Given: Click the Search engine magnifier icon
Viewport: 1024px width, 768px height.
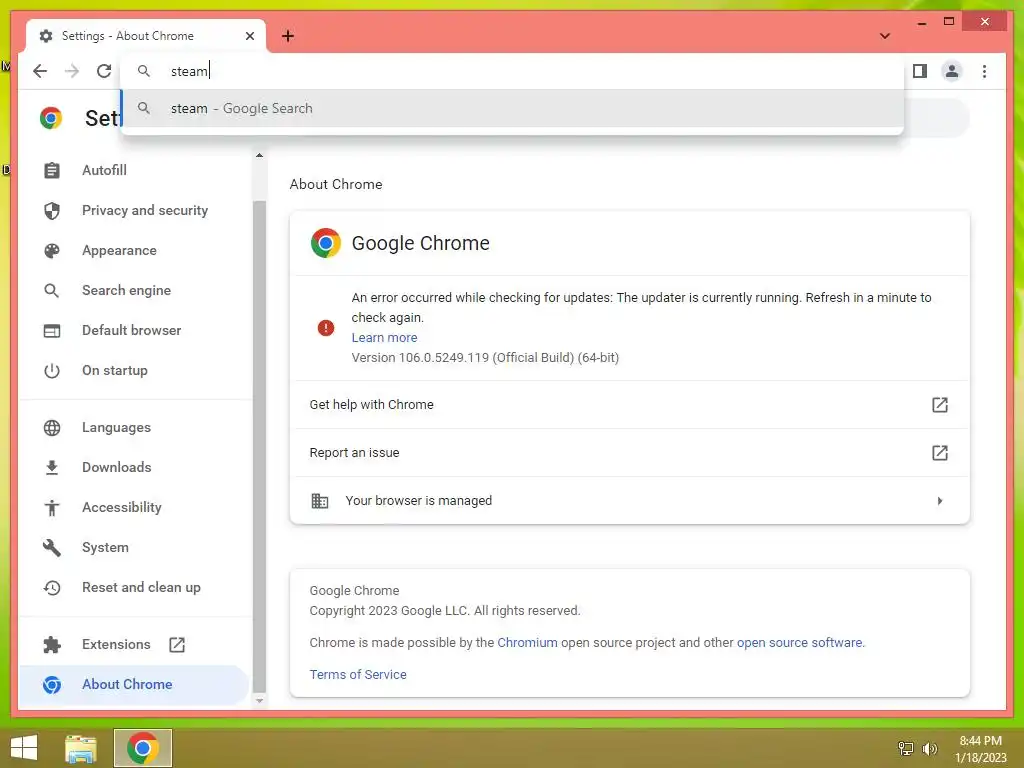Looking at the screenshot, I should 52,291.
